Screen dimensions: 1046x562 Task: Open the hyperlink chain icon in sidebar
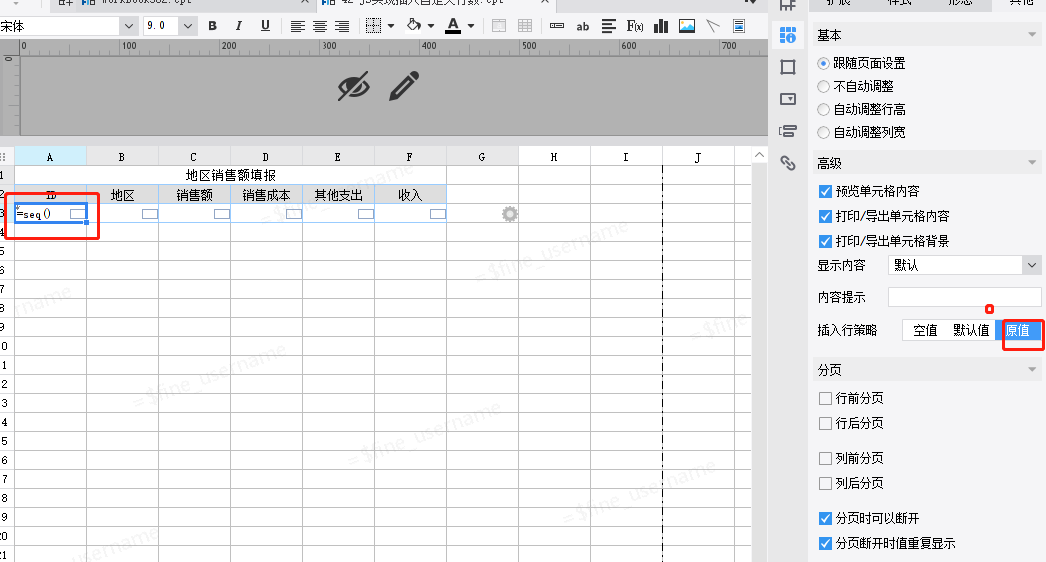click(788, 163)
